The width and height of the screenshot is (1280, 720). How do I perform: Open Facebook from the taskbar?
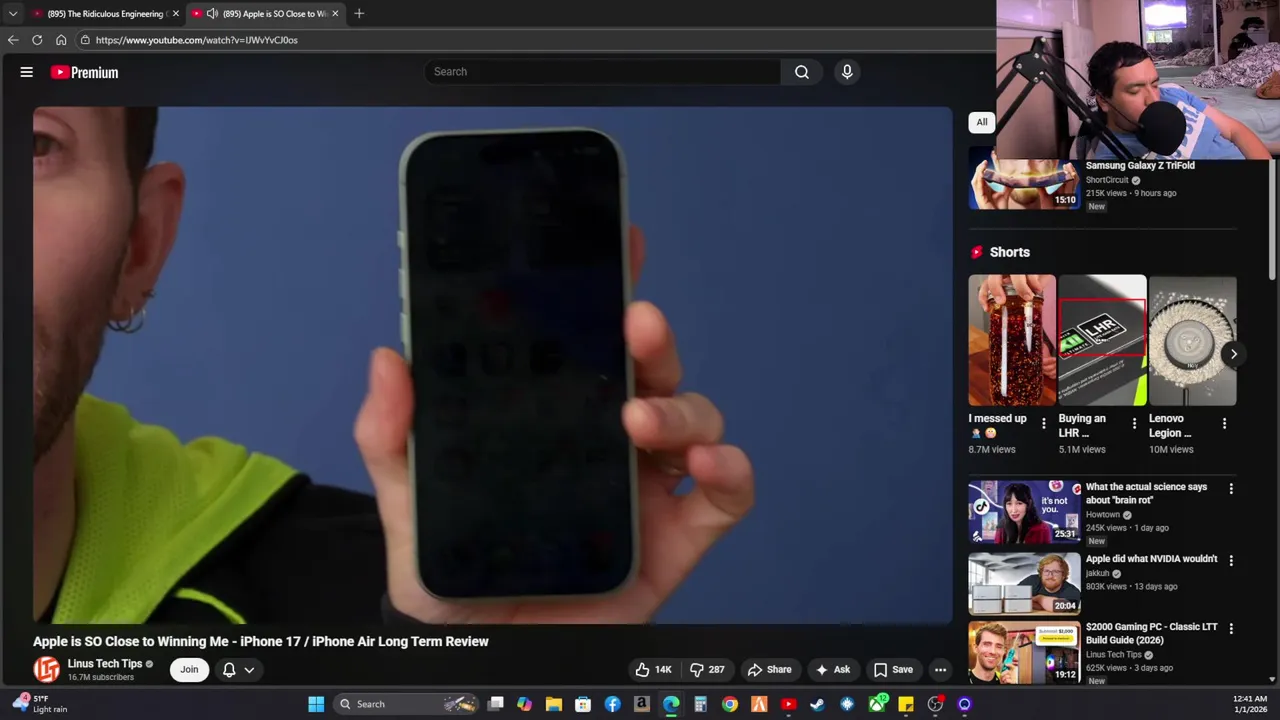pos(612,704)
